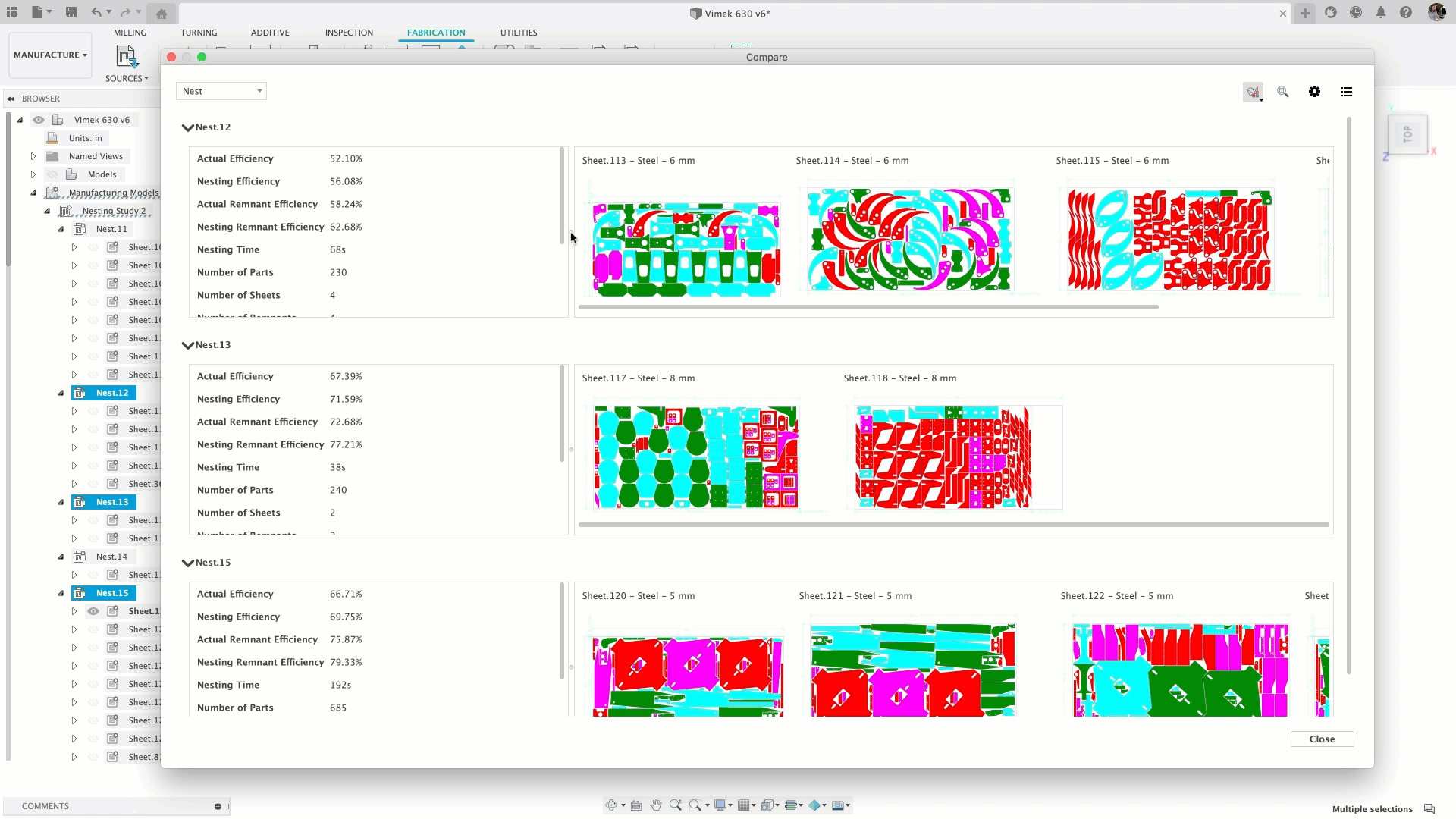Click the Sheet.114 nest thumbnail
This screenshot has height=819, width=1456.
coord(908,240)
